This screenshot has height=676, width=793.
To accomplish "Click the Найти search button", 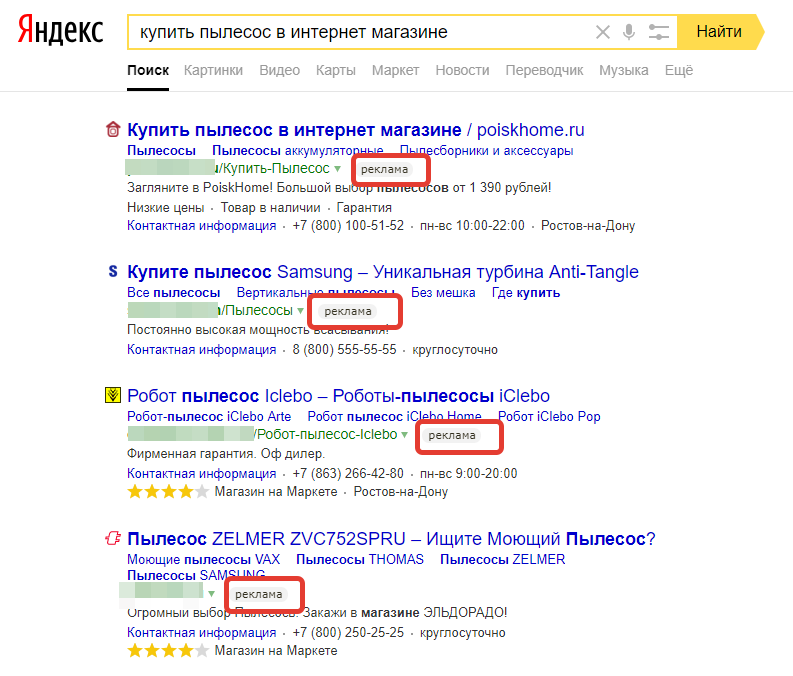I will [x=719, y=32].
